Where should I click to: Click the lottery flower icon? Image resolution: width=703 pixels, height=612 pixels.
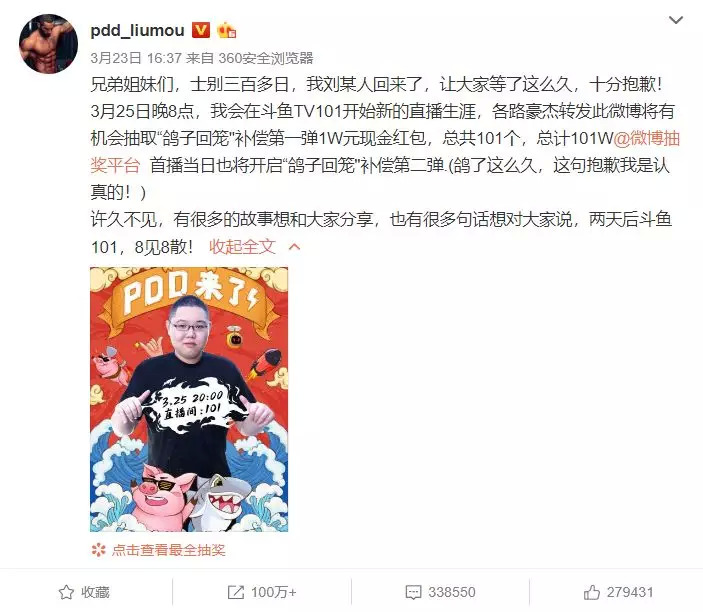click(98, 550)
